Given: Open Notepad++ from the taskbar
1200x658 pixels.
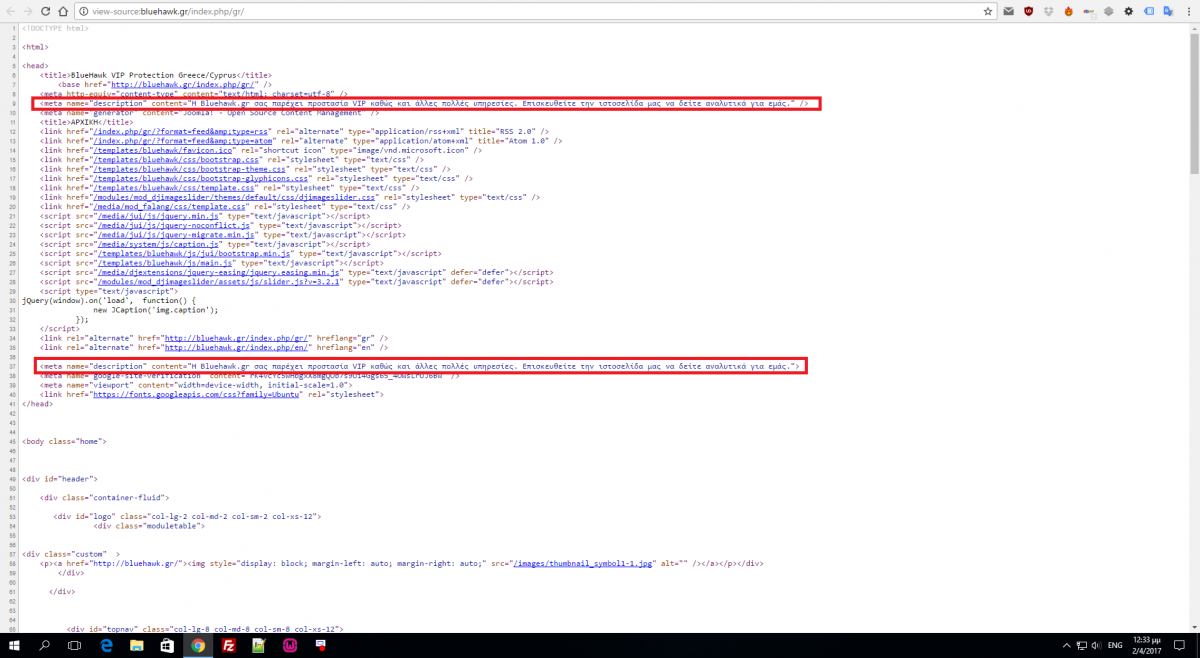Looking at the screenshot, I should coord(259,646).
